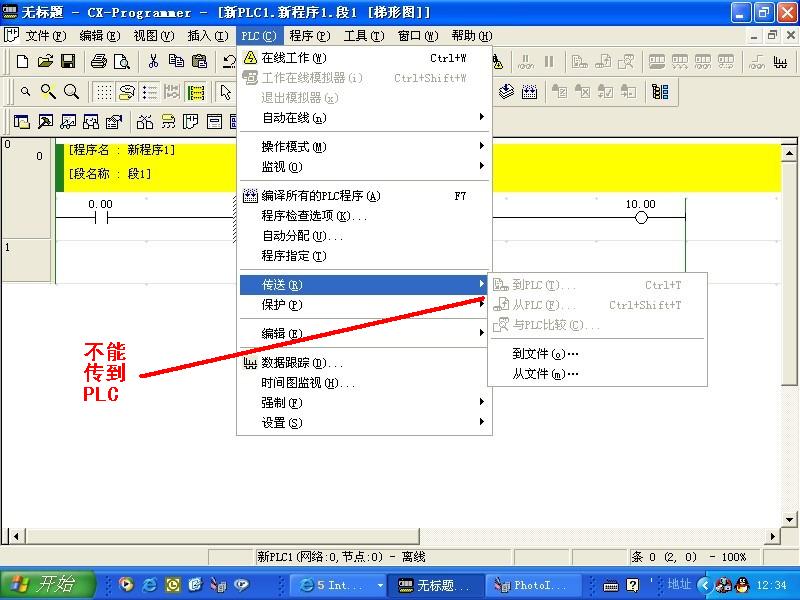Expand the 操作模式(M) submenu
This screenshot has width=800, height=600.
(364, 147)
